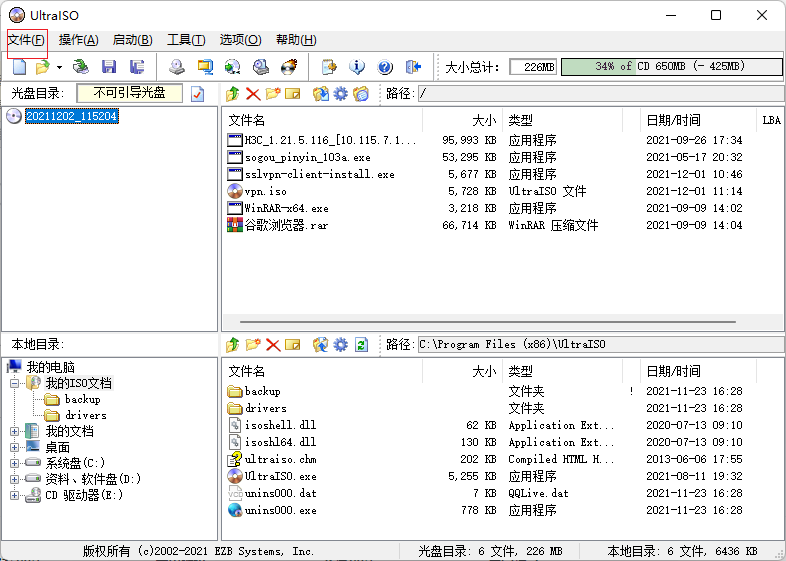This screenshot has height=561, width=786.
Task: Click the disc pane 路径 field showing /
Action: coord(601,93)
